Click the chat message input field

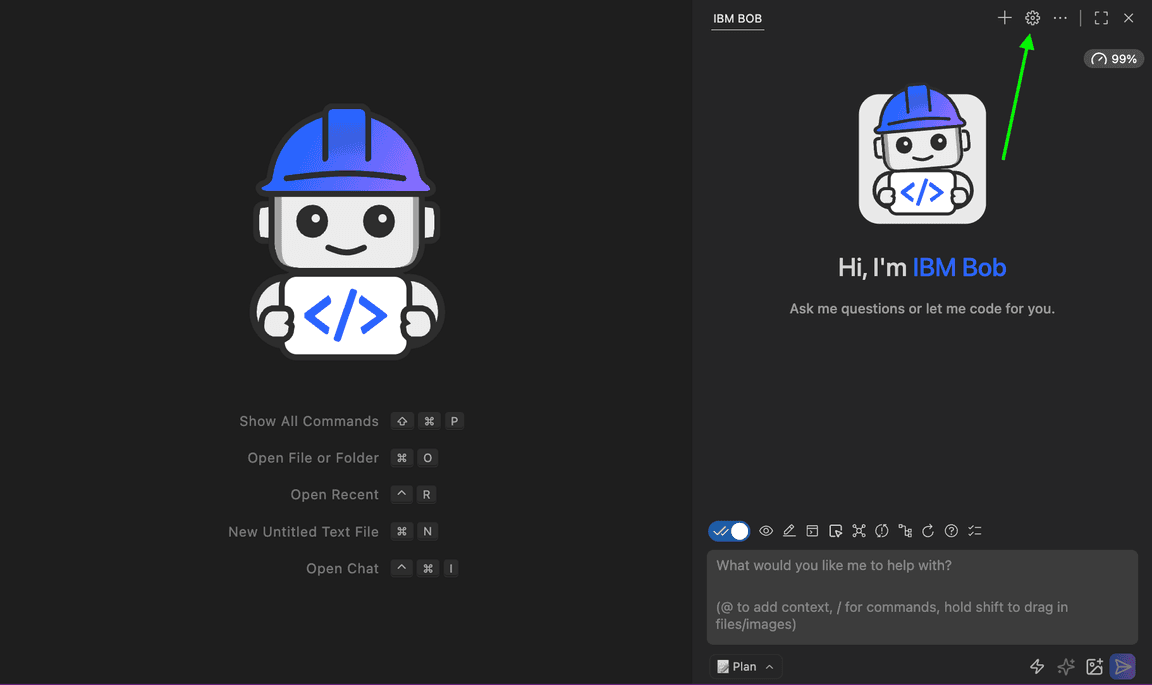(x=921, y=596)
